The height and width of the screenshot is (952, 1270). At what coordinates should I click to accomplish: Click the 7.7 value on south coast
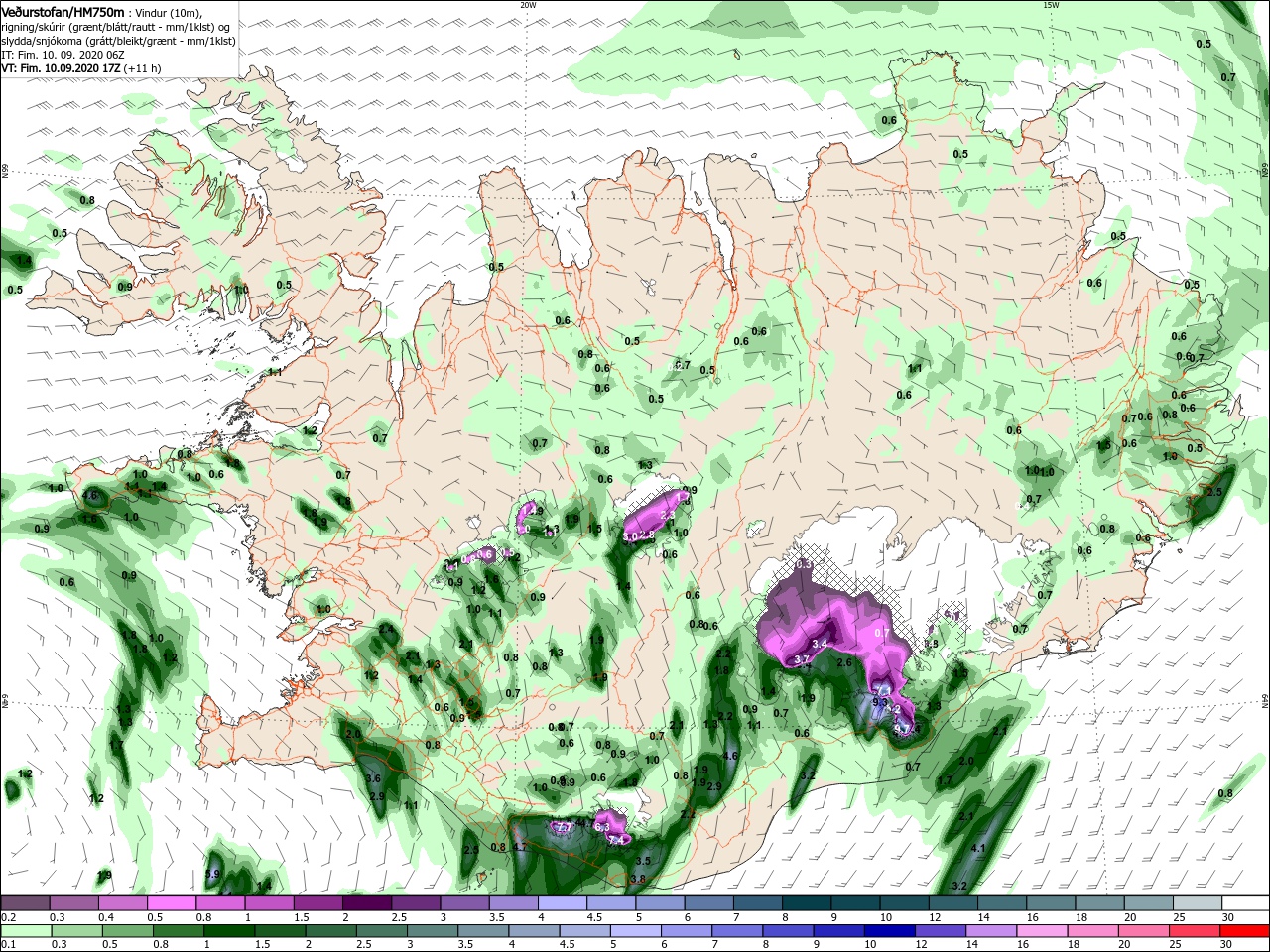tap(563, 827)
